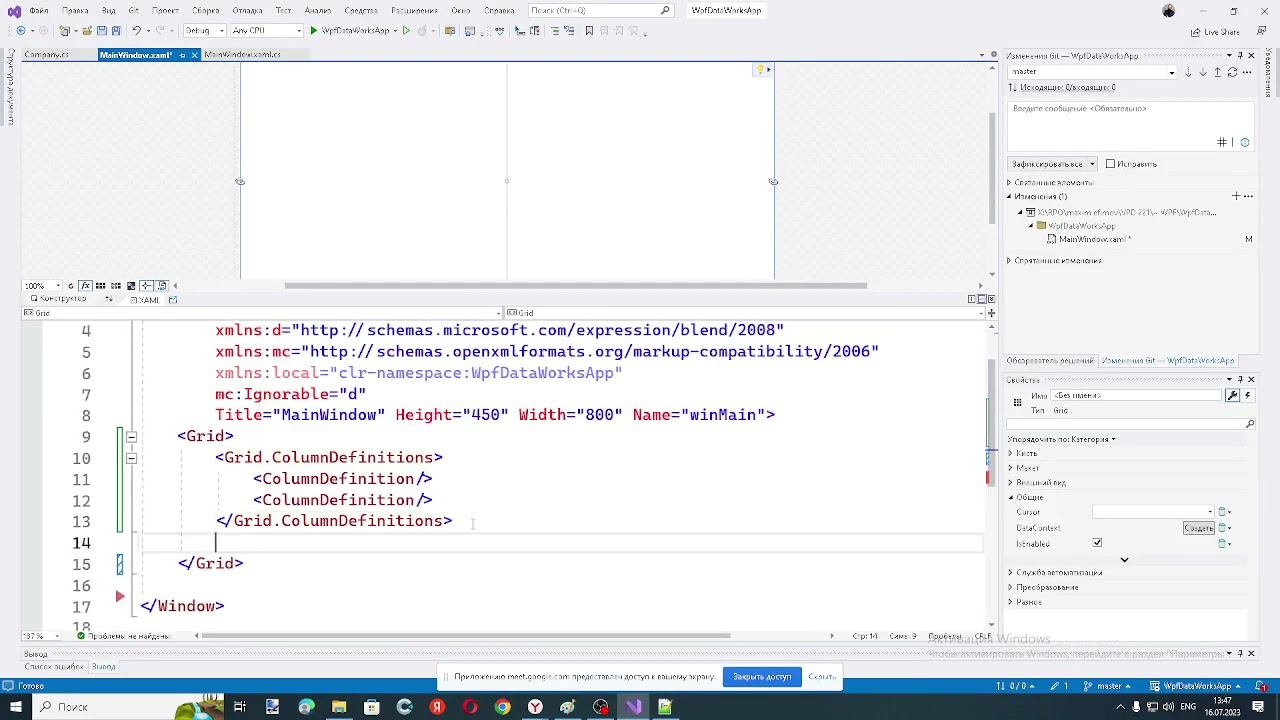
Task: Click the Git push up-arrow icon
Action: pyautogui.click(x=1217, y=72)
